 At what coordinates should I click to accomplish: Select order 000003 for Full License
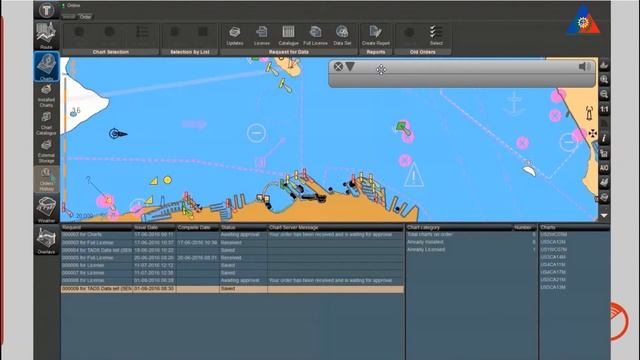pos(232,242)
